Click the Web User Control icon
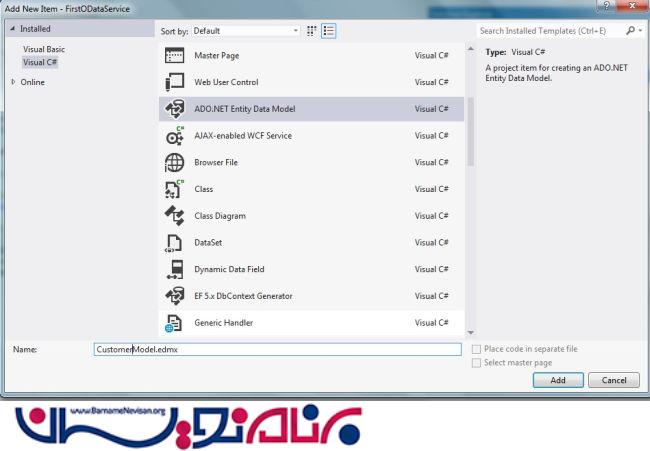Image resolution: width=650 pixels, height=451 pixels. pos(174,82)
